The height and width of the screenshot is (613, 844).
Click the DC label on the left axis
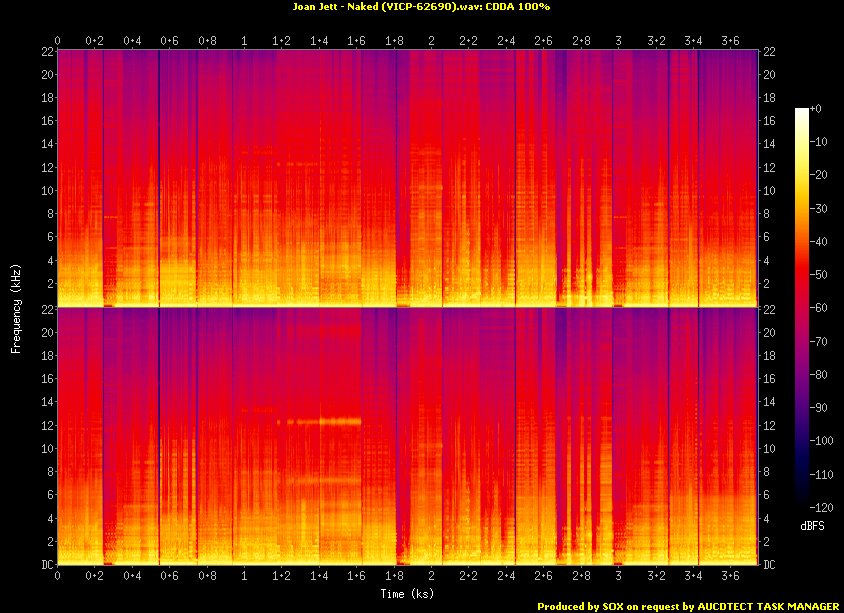coord(44,566)
